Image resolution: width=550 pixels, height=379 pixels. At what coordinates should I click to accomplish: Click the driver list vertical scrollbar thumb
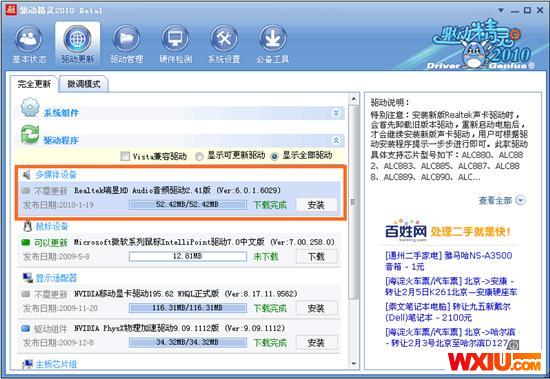pos(354,202)
